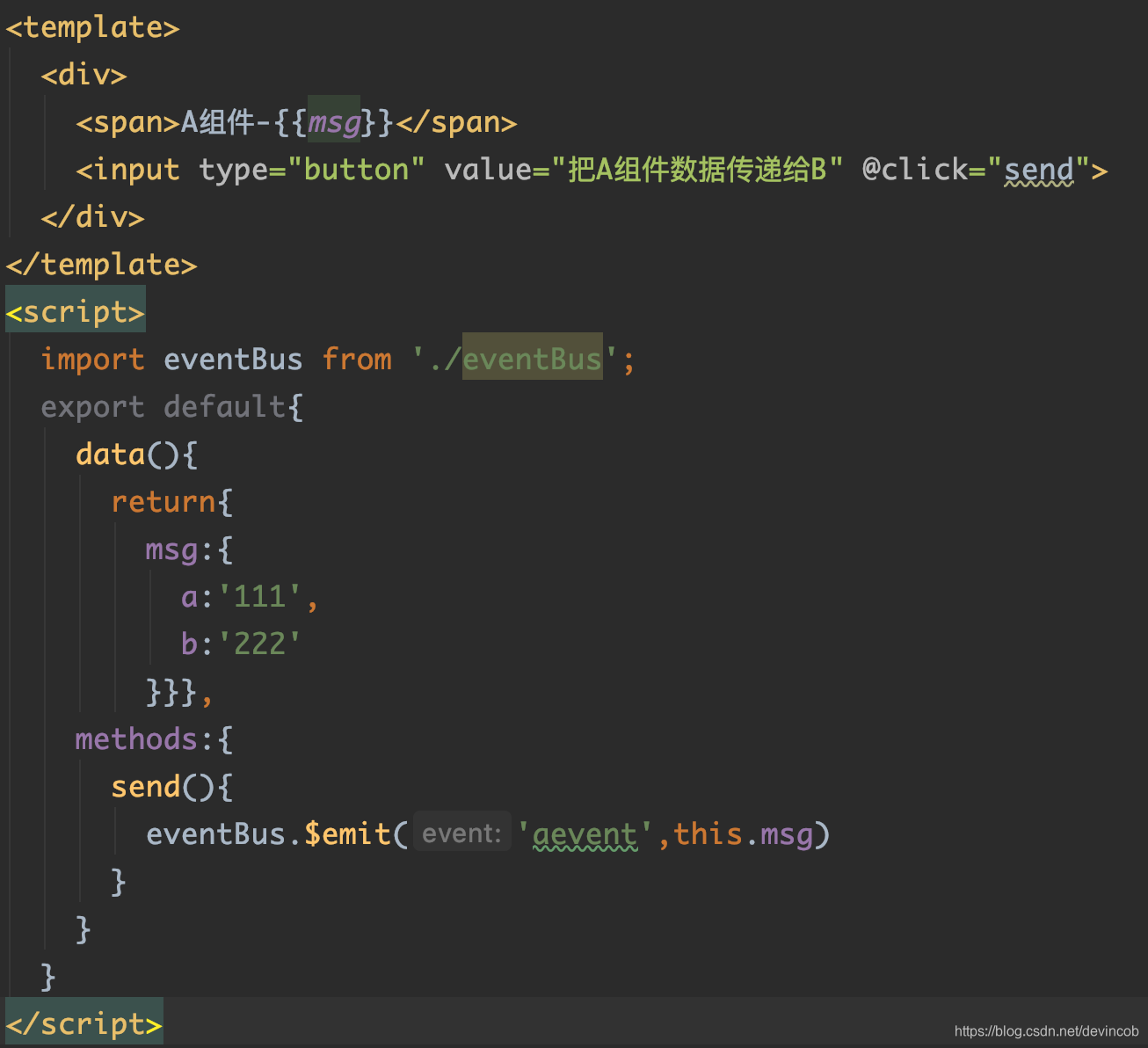Click the italic msg inside the double braces
The height and width of the screenshot is (1048, 1148).
click(334, 122)
